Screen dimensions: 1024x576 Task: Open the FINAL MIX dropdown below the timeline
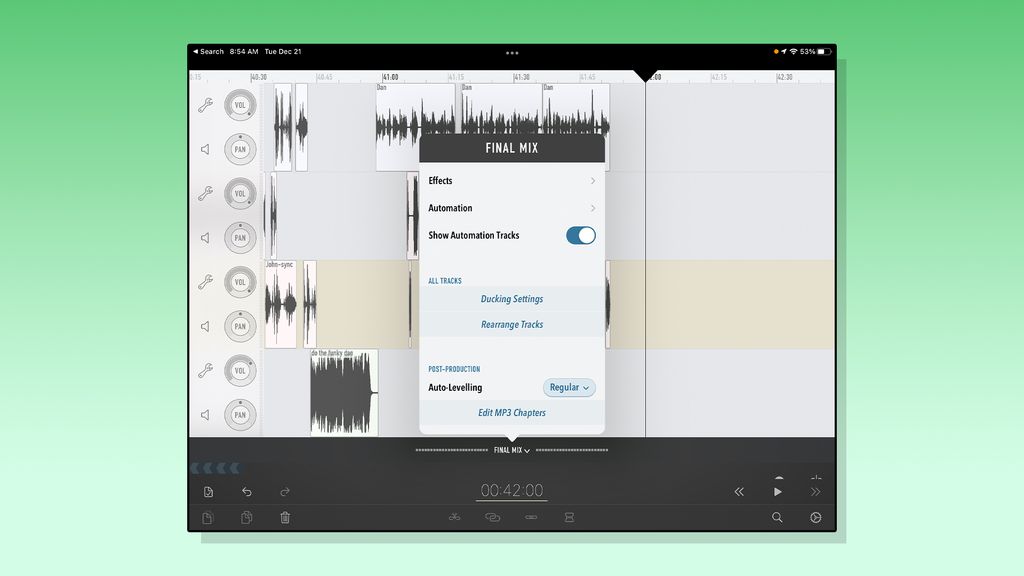(511, 450)
